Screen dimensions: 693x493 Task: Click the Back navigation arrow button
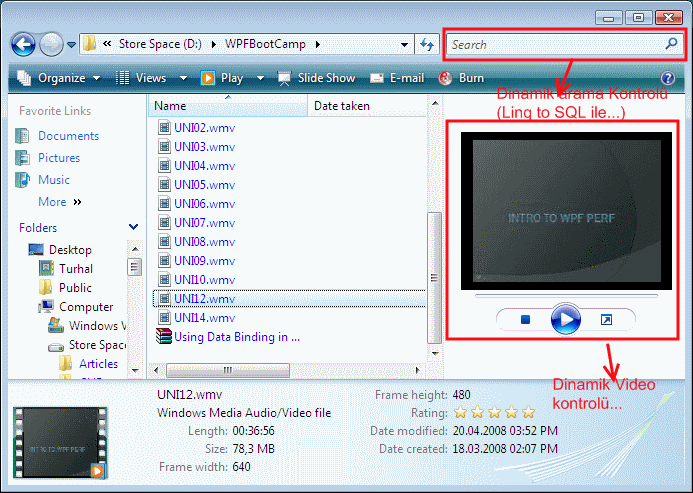pos(25,45)
